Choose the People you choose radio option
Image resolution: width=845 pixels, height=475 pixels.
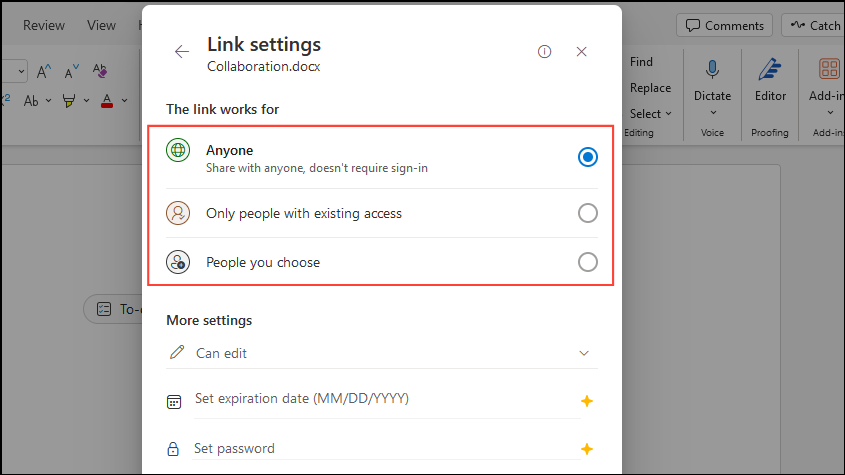[588, 262]
